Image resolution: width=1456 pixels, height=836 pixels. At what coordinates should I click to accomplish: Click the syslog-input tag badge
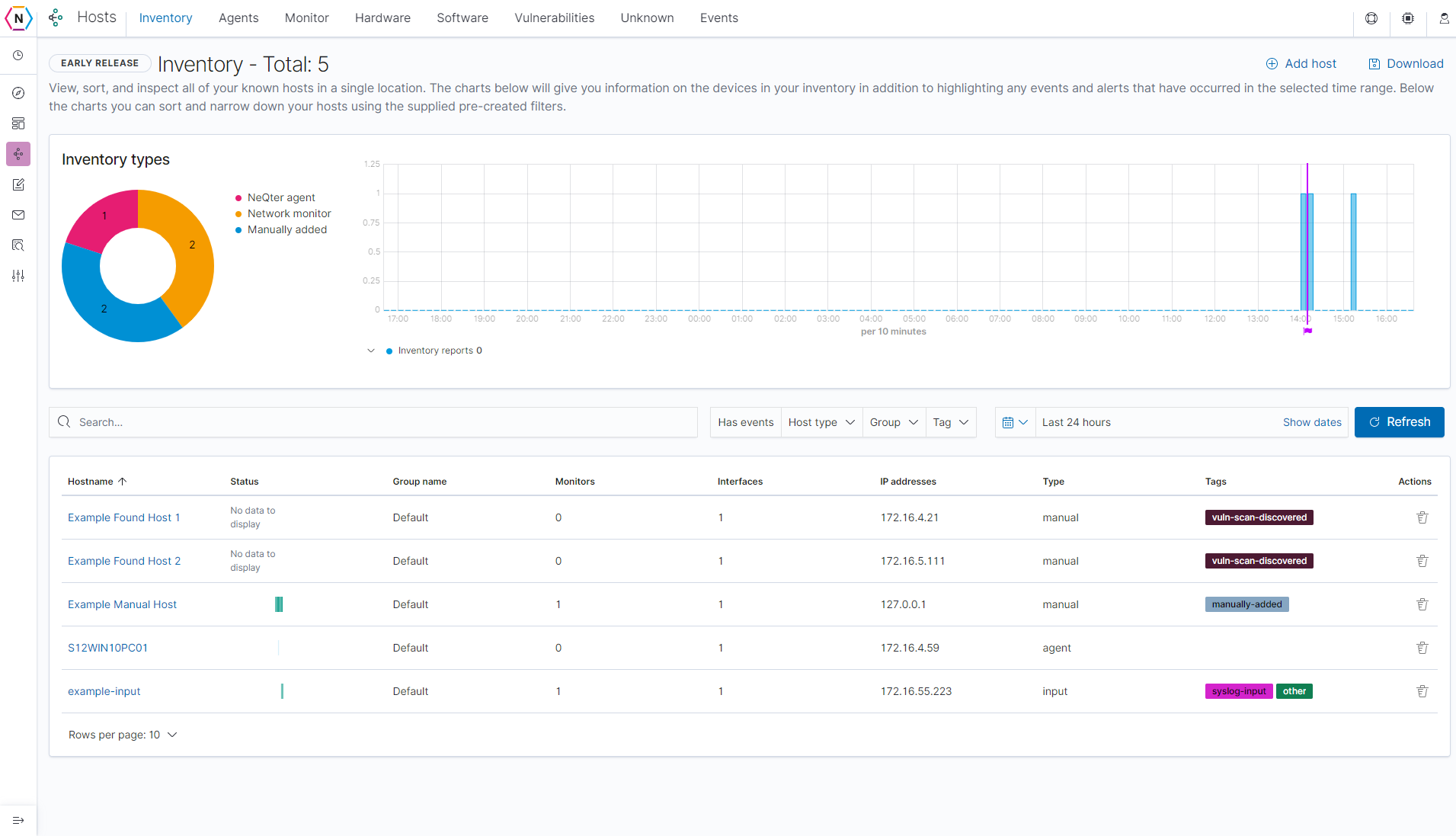1239,691
